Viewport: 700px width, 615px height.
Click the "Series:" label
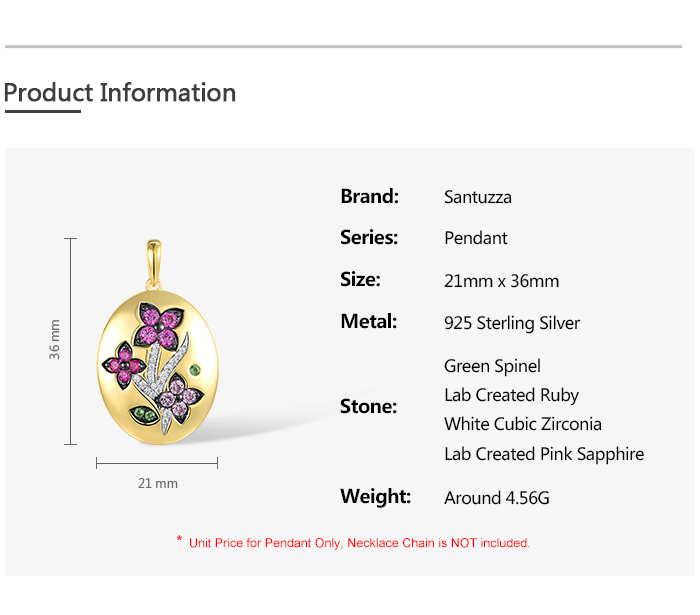[x=369, y=238]
